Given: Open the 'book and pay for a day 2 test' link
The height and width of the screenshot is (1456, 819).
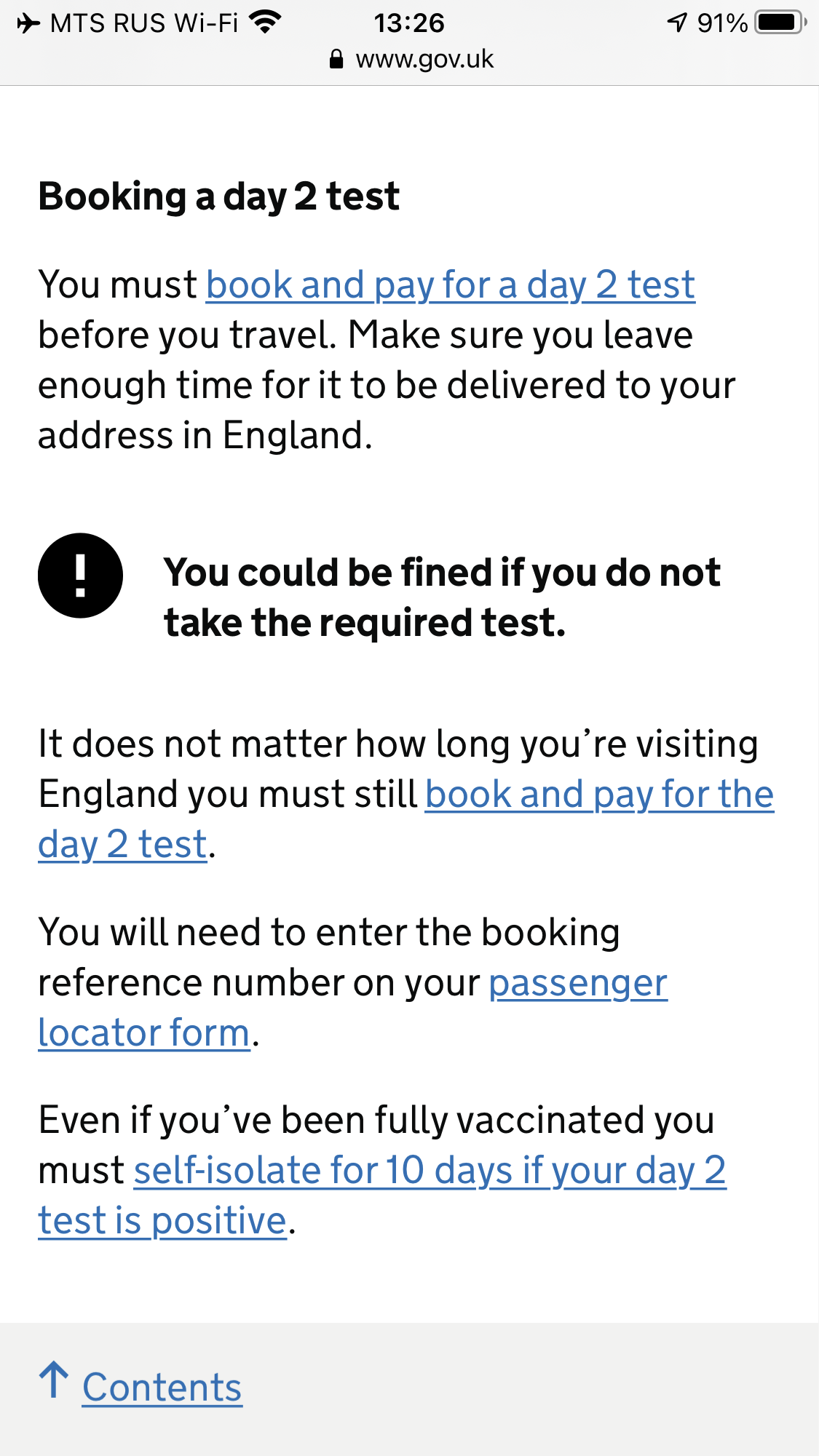Looking at the screenshot, I should tap(450, 285).
